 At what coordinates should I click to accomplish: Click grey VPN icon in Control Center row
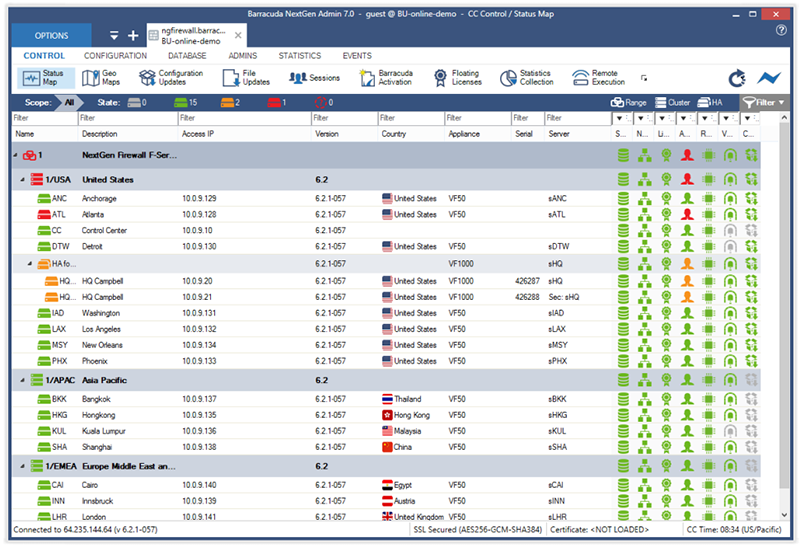[730, 230]
